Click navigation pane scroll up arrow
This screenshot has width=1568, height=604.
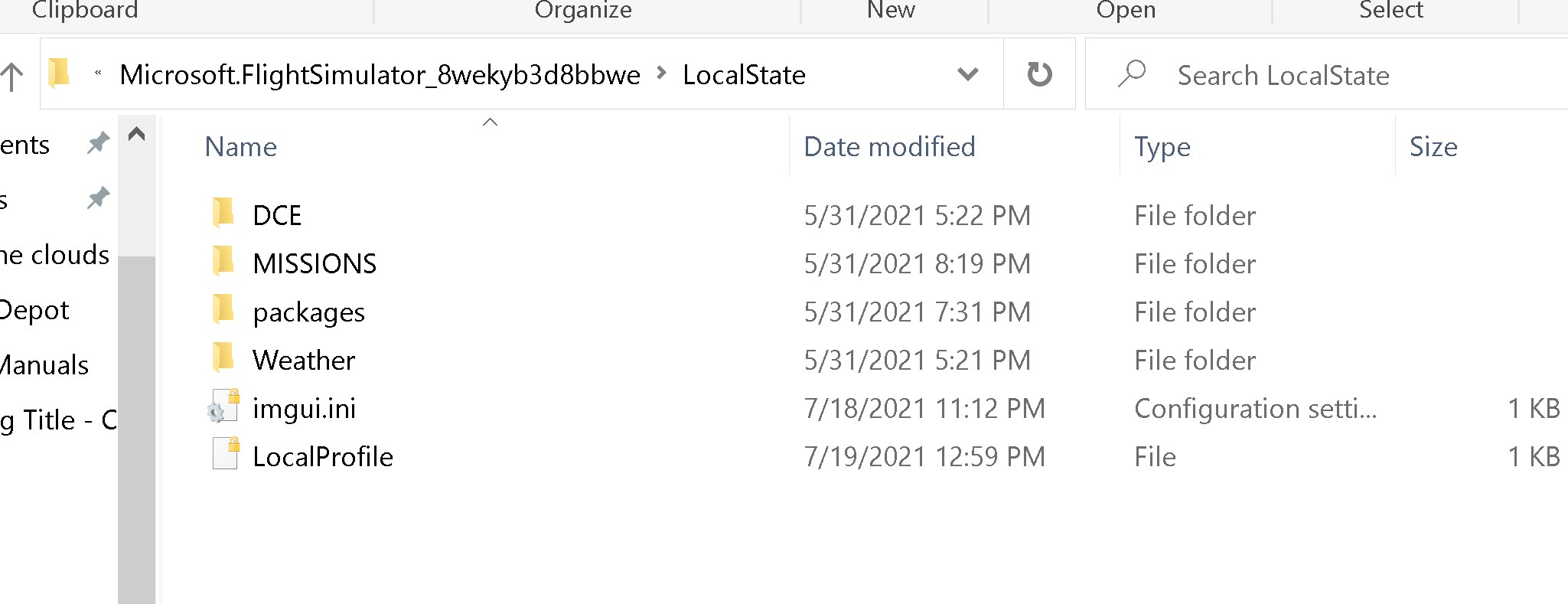[137, 135]
